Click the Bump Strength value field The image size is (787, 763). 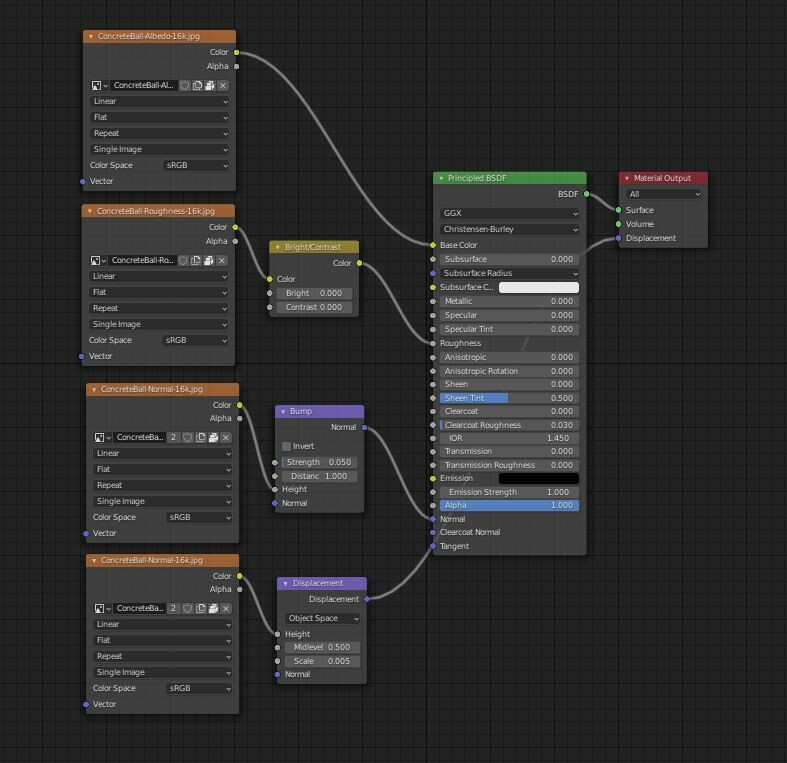(319, 462)
